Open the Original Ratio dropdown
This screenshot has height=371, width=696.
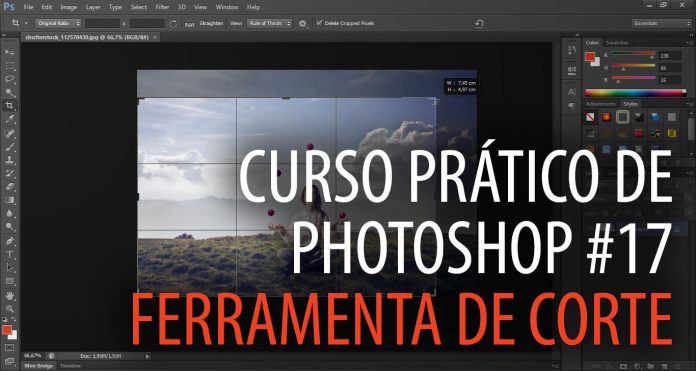click(x=59, y=23)
